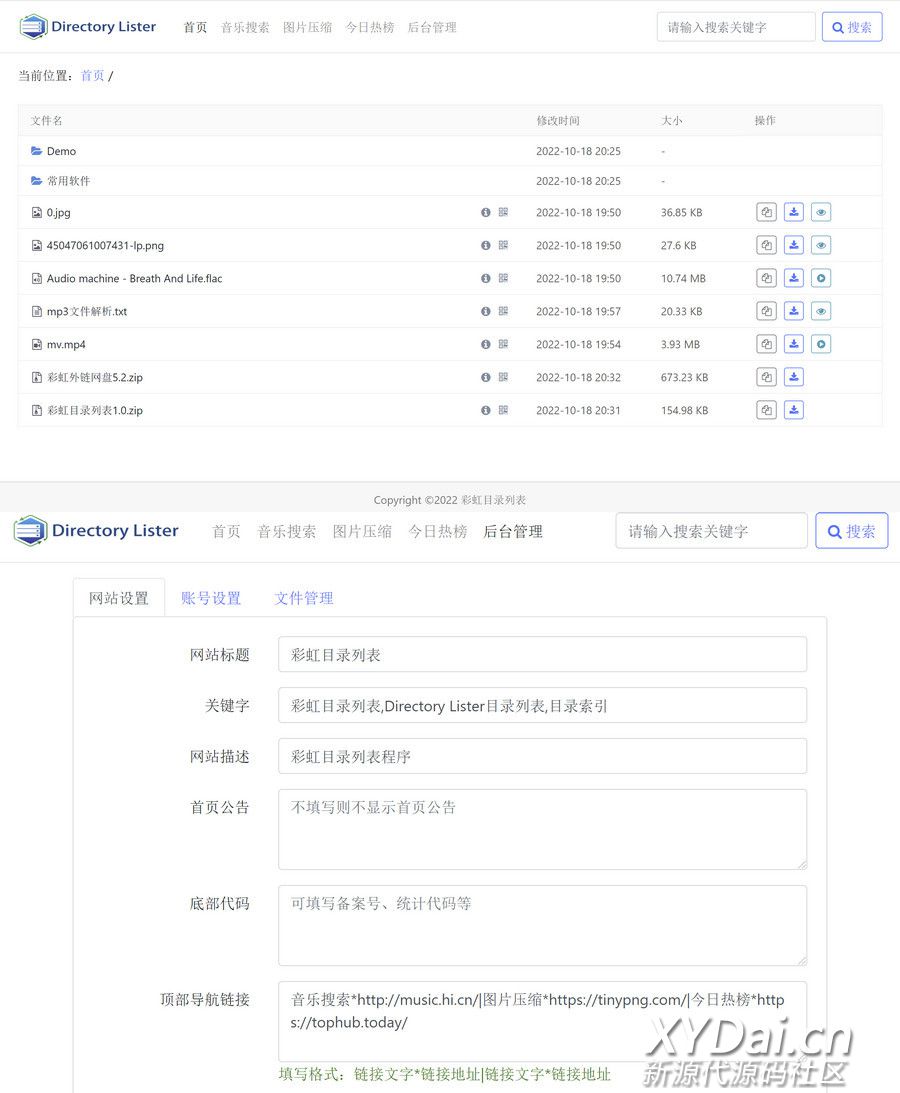This screenshot has height=1093, width=900.
Task: Click the 首页 breadcrumb link
Action: click(x=92, y=76)
